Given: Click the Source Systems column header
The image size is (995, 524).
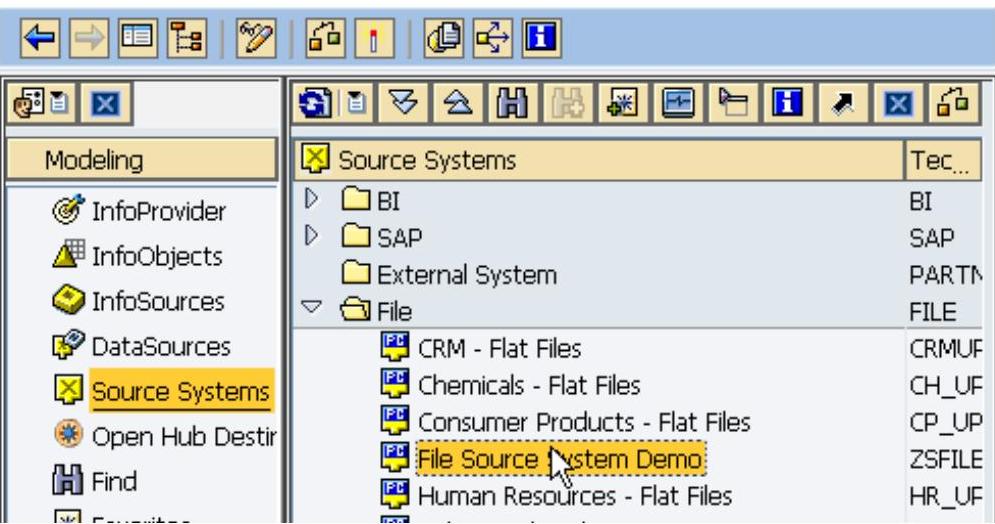Looking at the screenshot, I should pos(599,160).
